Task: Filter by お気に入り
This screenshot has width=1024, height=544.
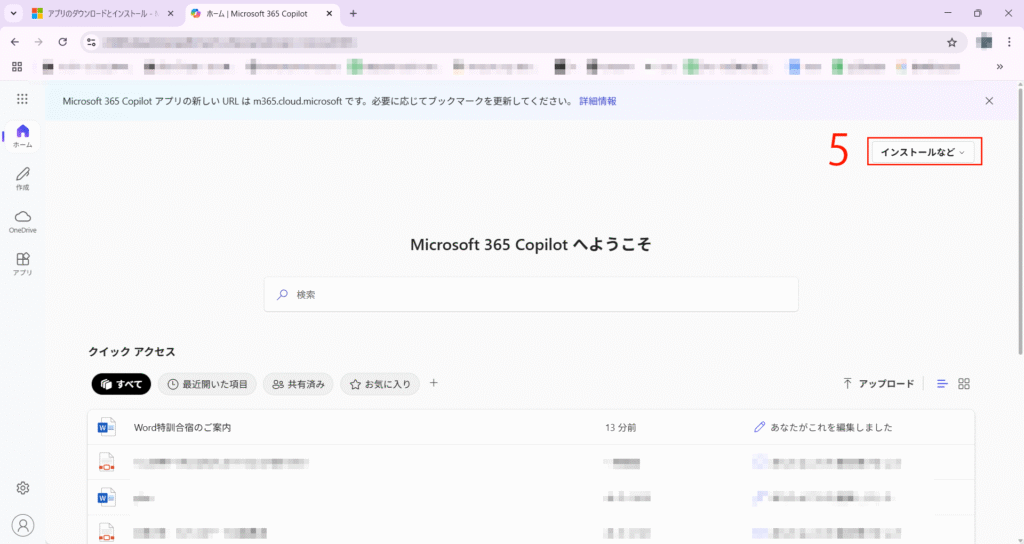Action: pyautogui.click(x=381, y=384)
